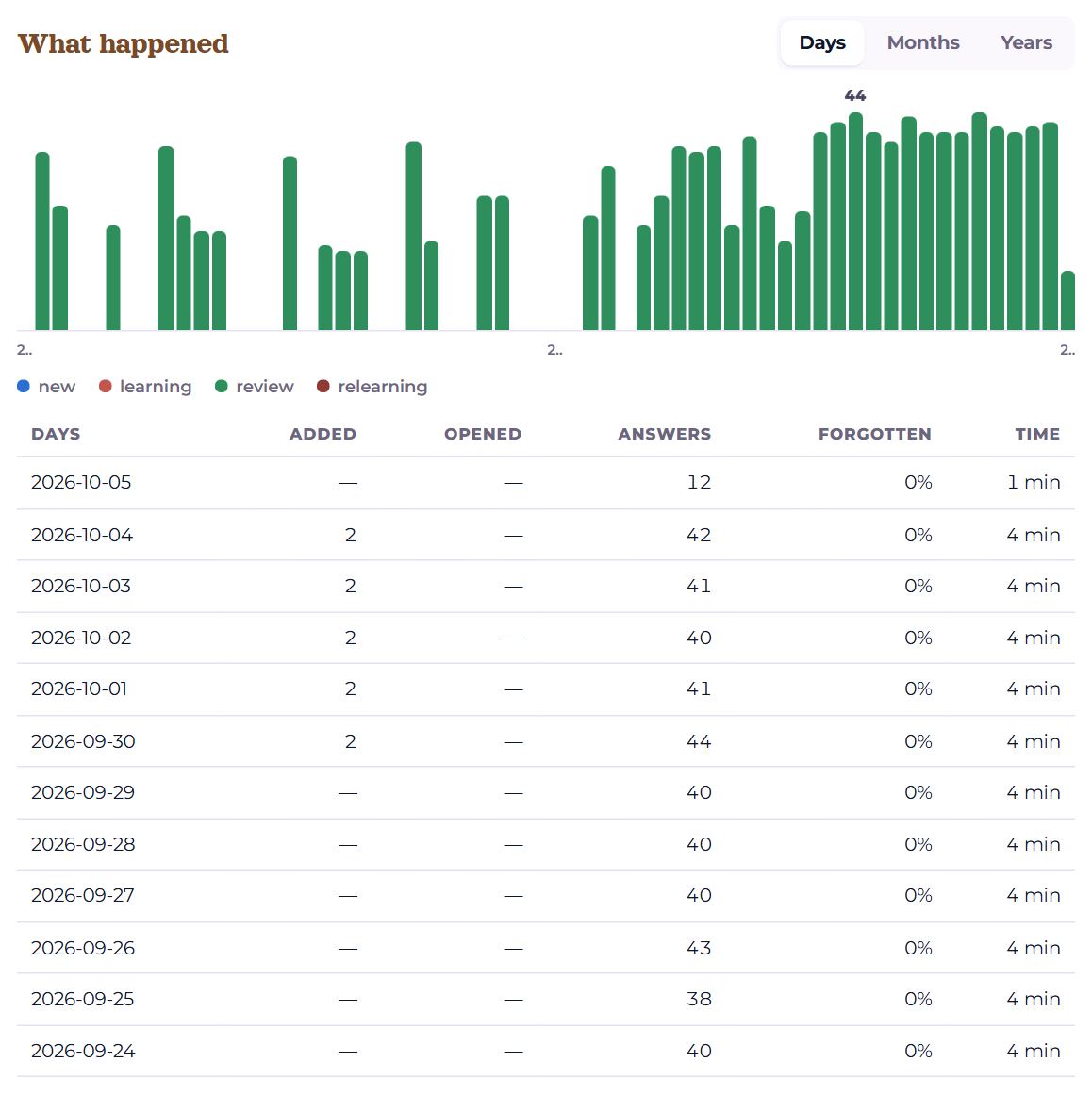Click the tallest chart bar labeled 44
The width and height of the screenshot is (1092, 1095).
[855, 221]
